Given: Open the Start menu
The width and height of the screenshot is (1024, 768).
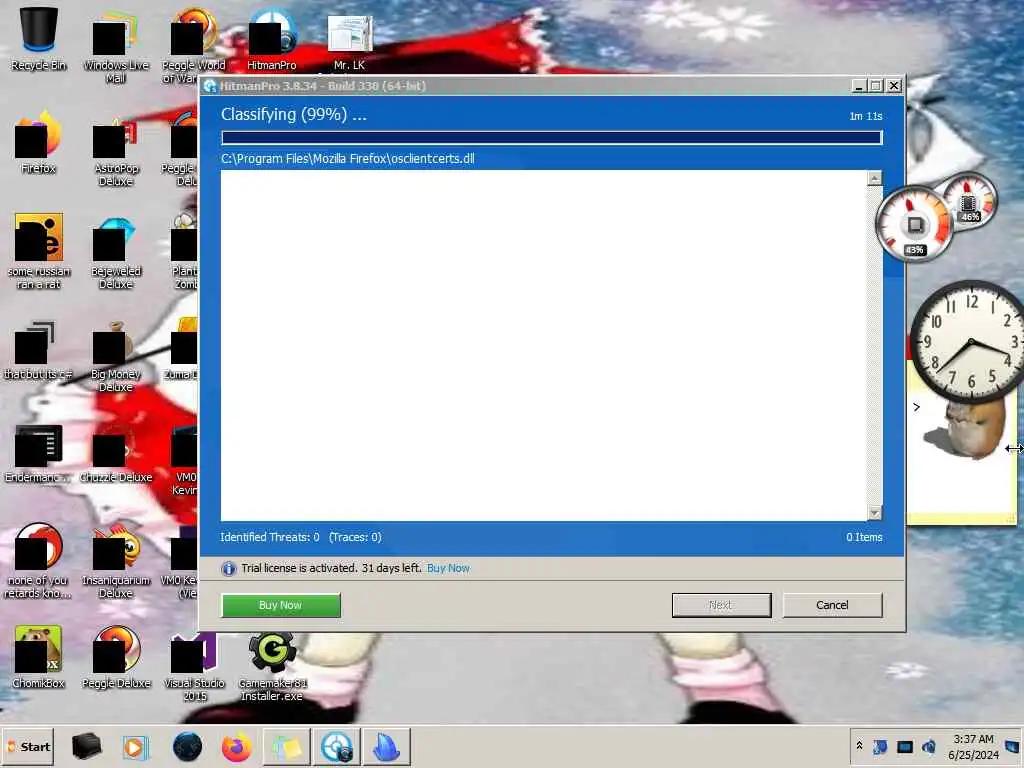Looking at the screenshot, I should [27, 747].
